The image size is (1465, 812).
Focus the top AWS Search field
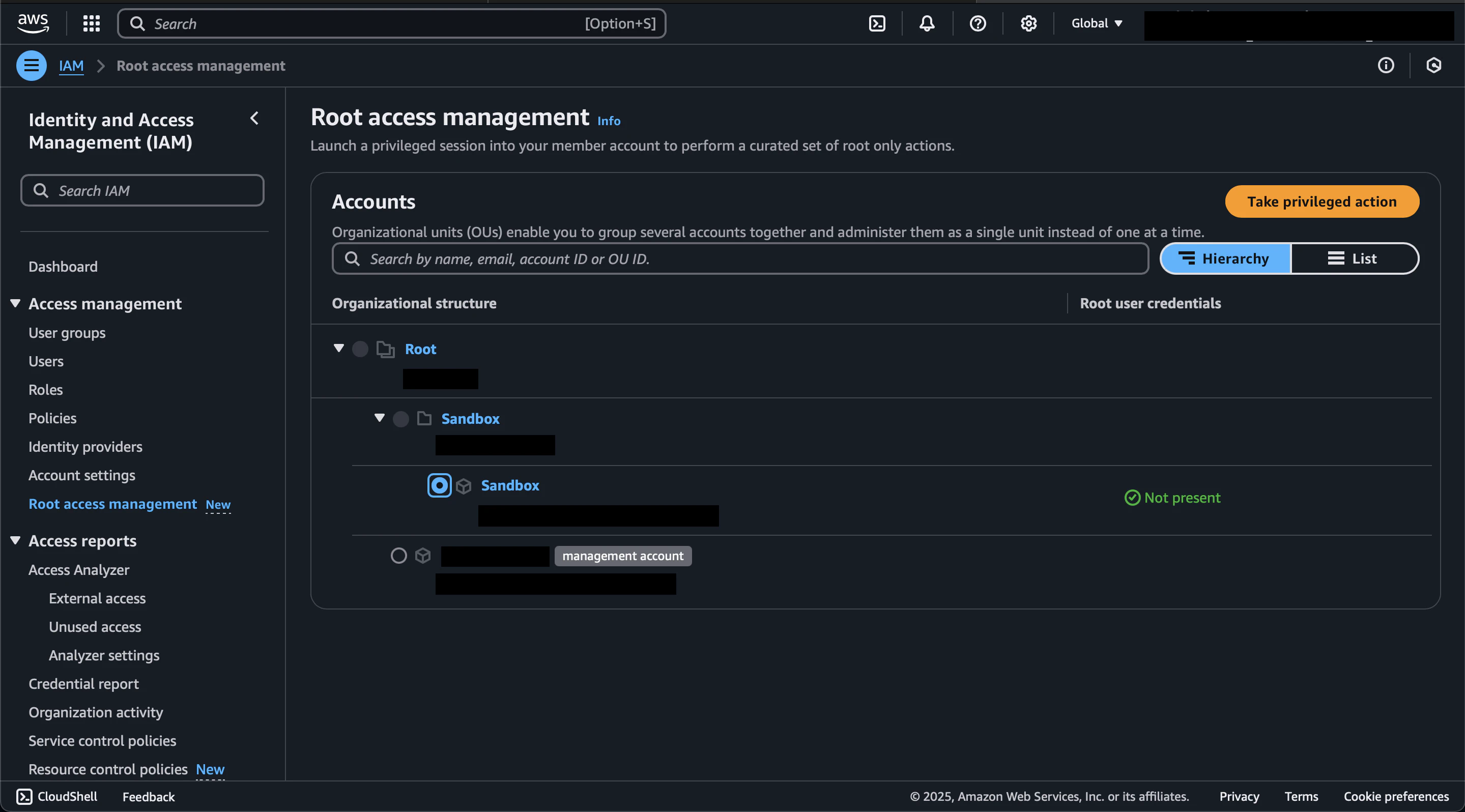tap(391, 23)
